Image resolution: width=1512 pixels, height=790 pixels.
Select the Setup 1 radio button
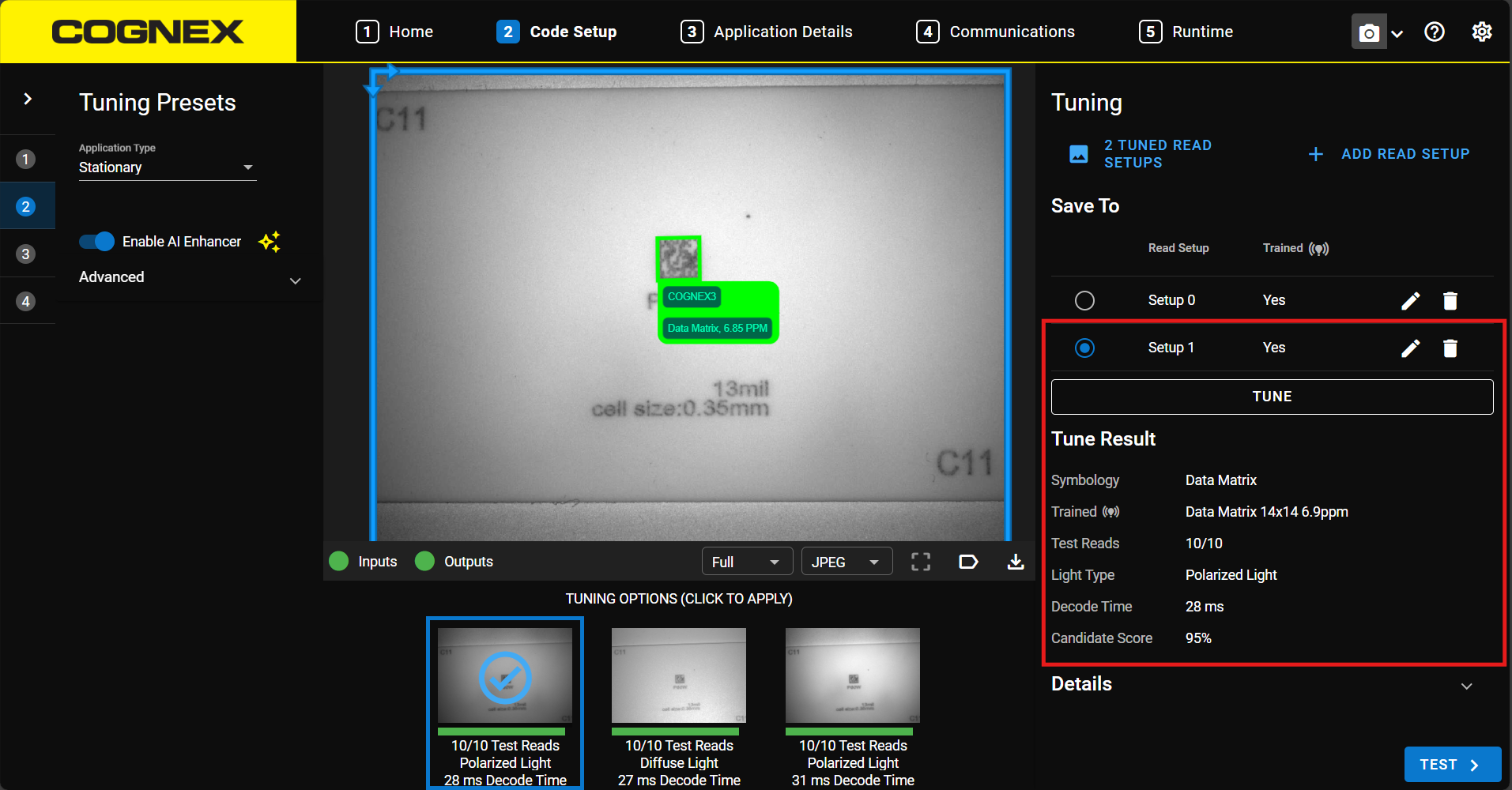click(1084, 348)
